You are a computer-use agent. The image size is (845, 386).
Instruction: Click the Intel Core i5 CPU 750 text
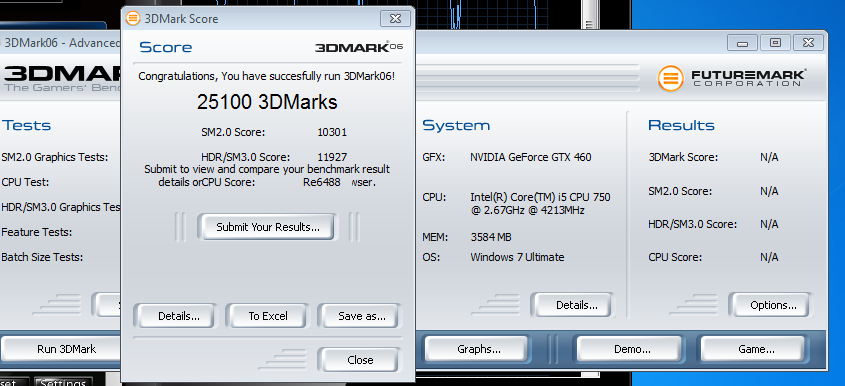(x=541, y=203)
